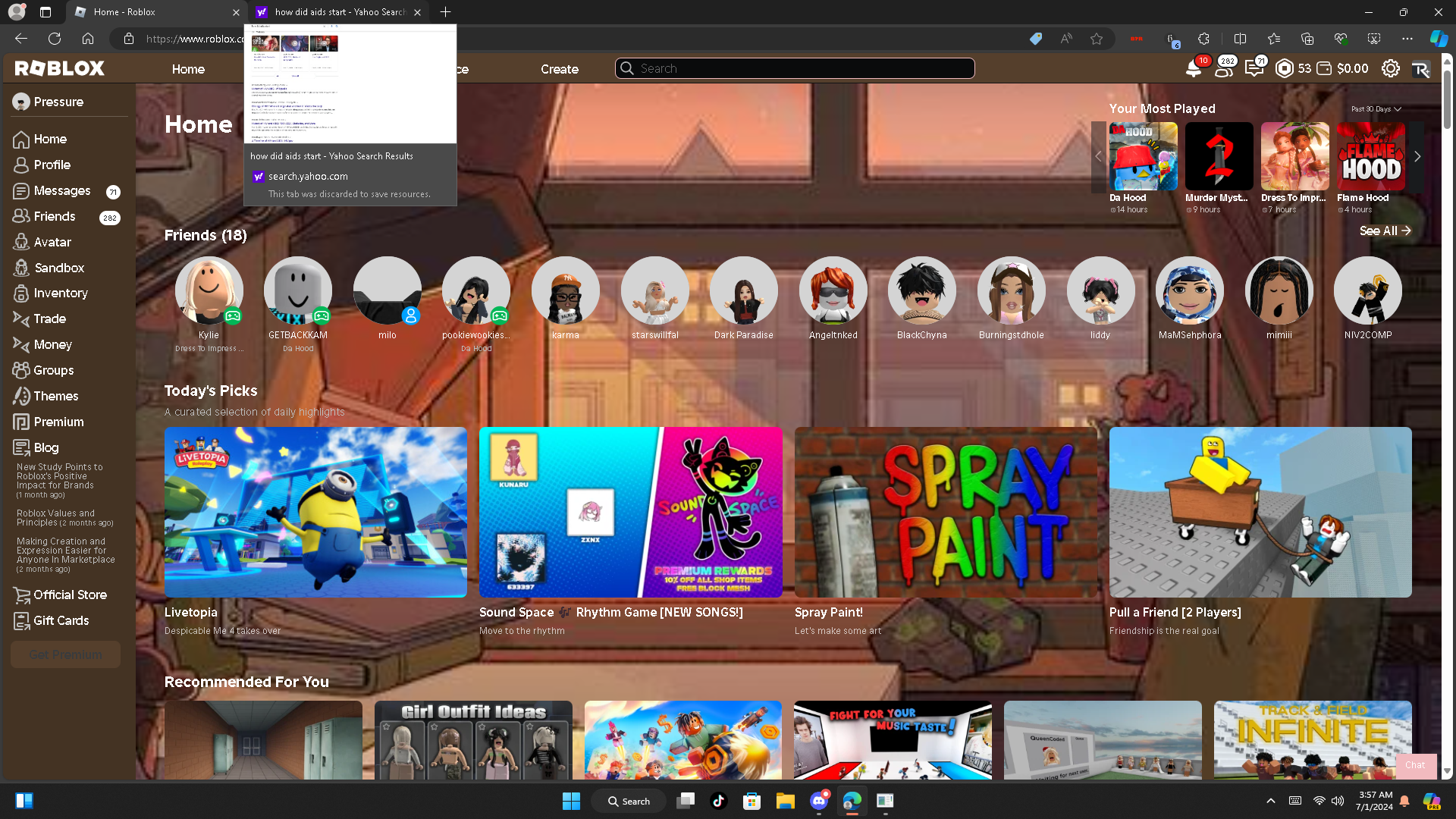The width and height of the screenshot is (1456, 819).
Task: Open New Study Points blog post
Action: point(59,481)
